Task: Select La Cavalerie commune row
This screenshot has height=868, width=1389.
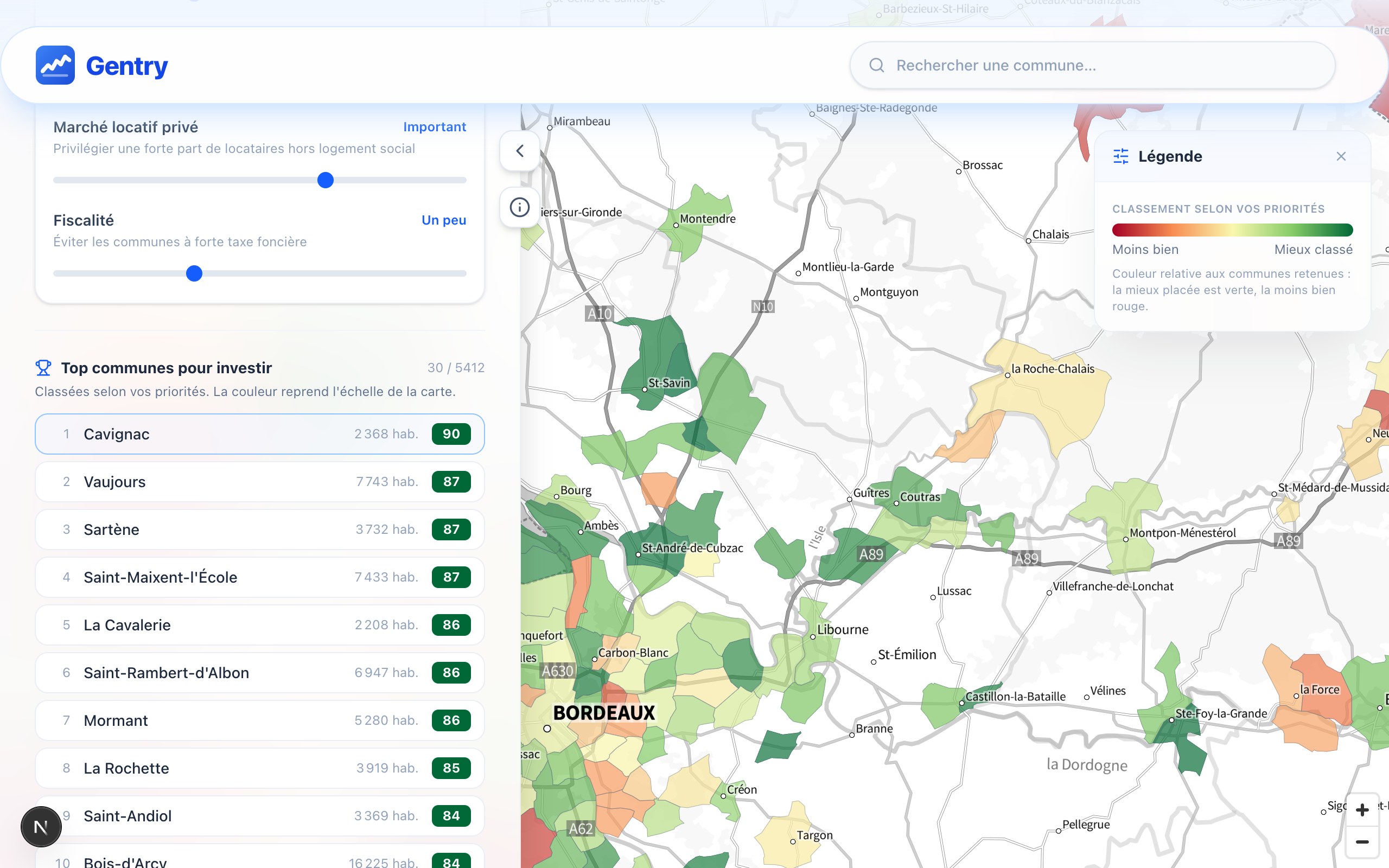Action: coord(259,624)
